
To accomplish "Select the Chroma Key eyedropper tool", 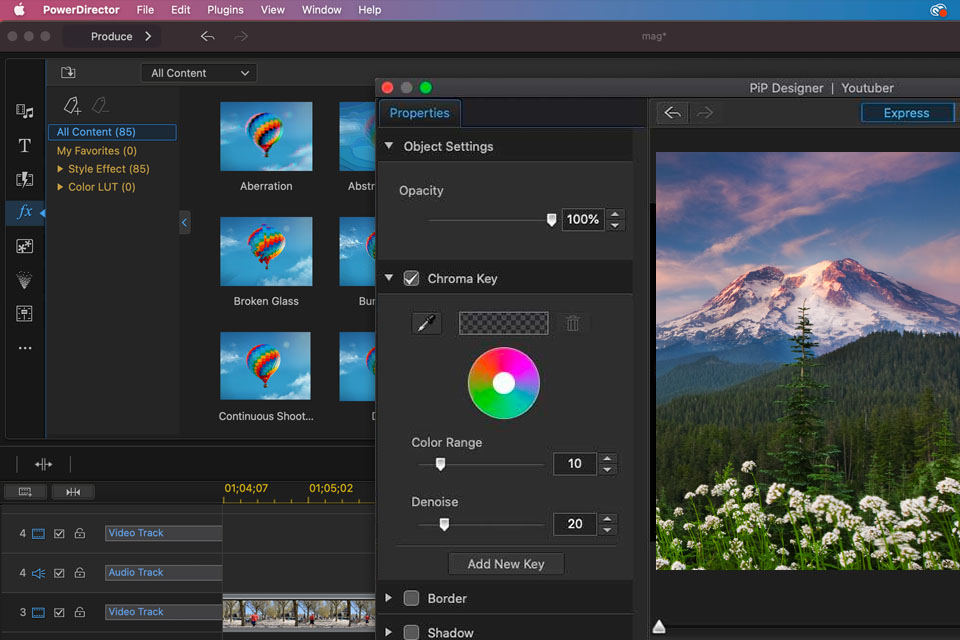I will coord(426,323).
